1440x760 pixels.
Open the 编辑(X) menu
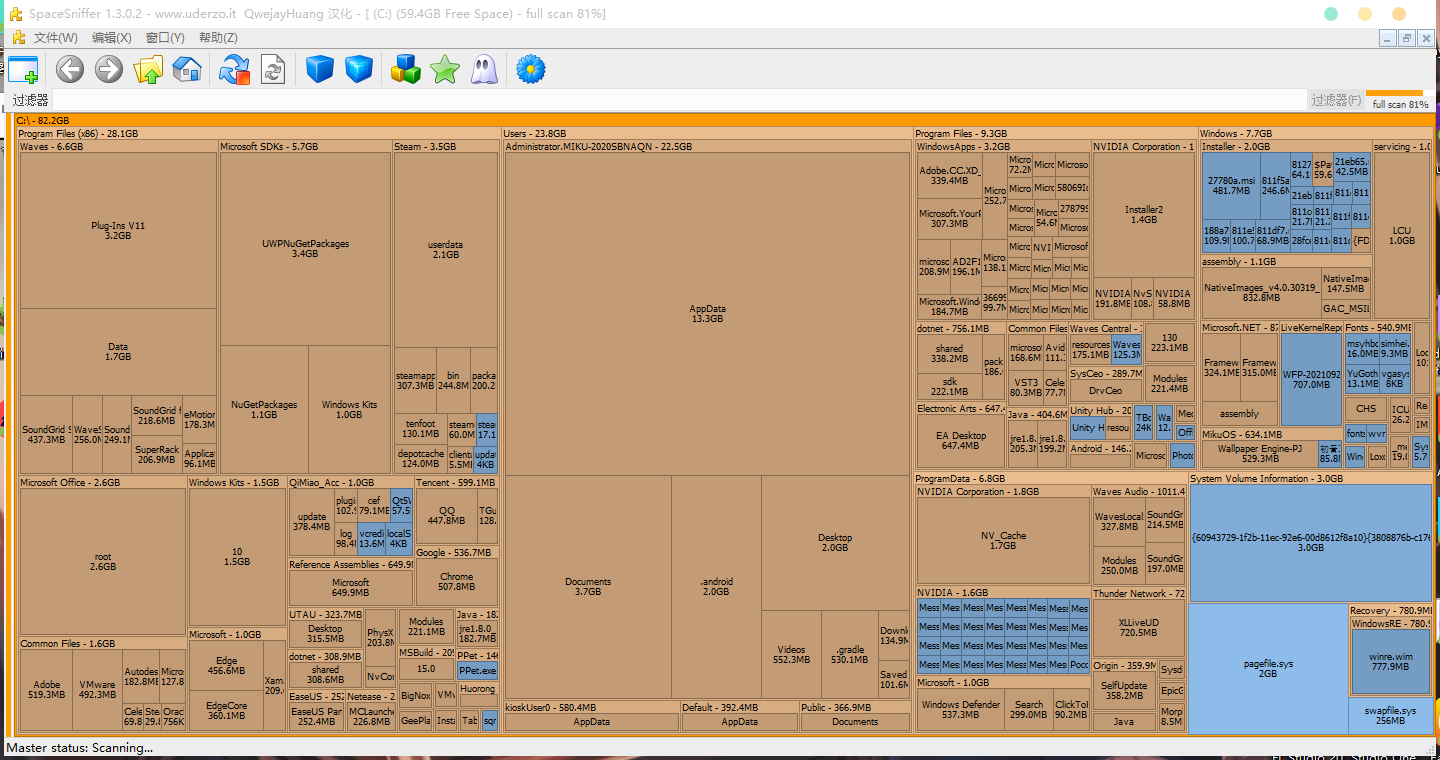pos(111,38)
